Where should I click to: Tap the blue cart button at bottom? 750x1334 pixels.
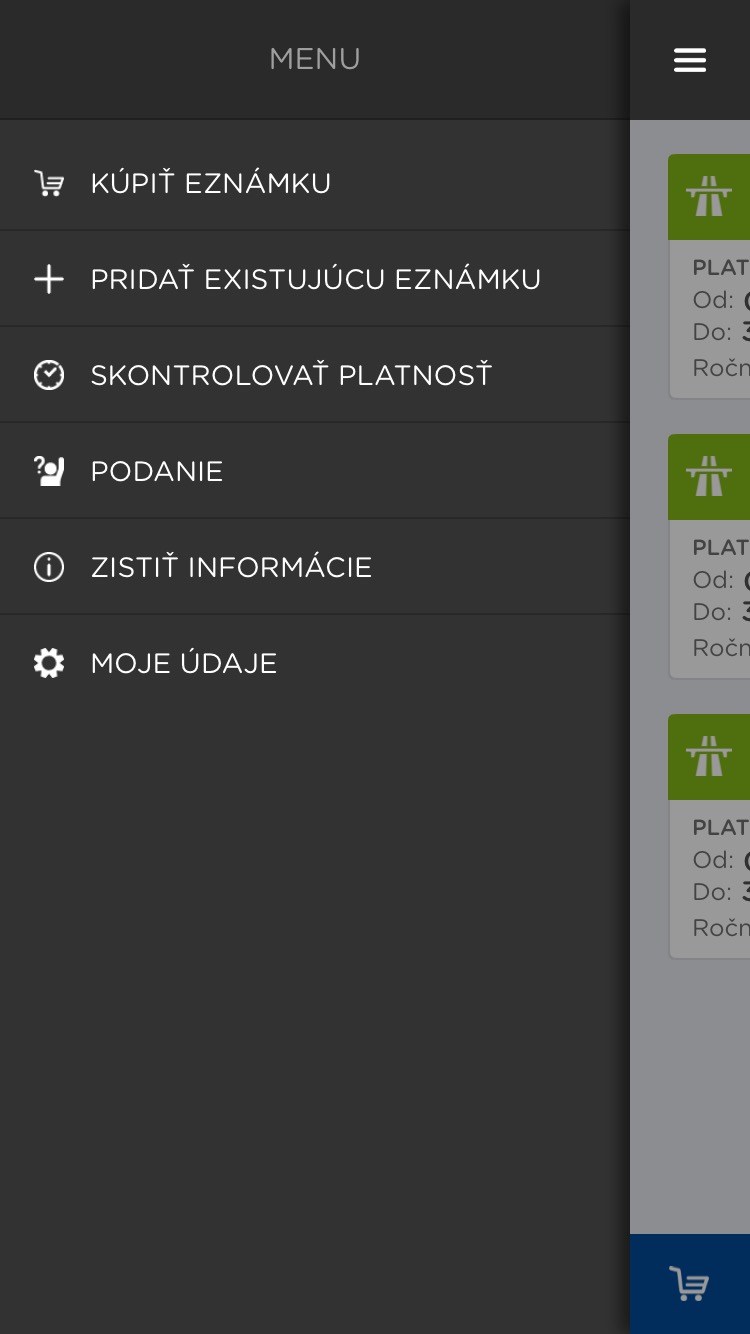[x=690, y=1284]
